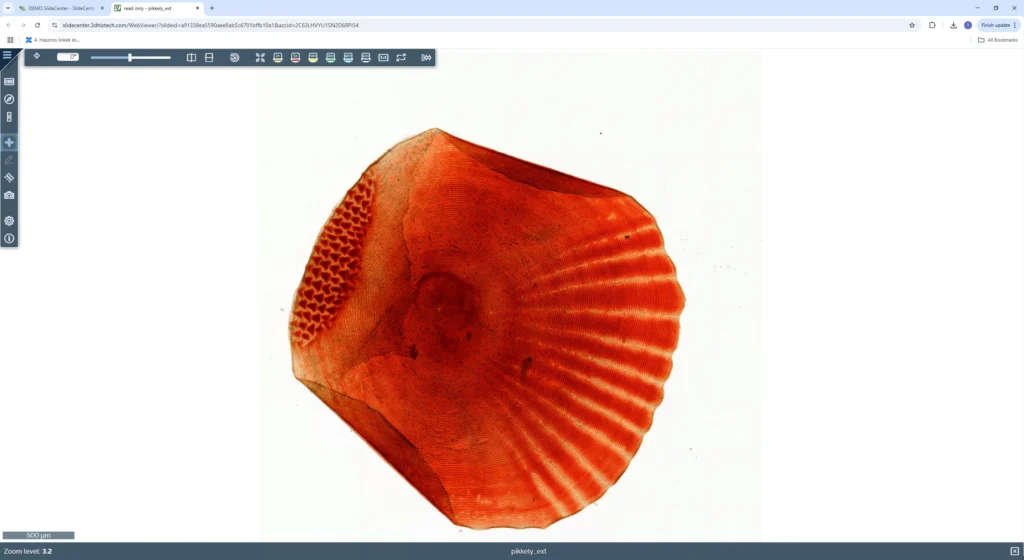
Task: Open the browser downloads icon
Action: point(953,25)
